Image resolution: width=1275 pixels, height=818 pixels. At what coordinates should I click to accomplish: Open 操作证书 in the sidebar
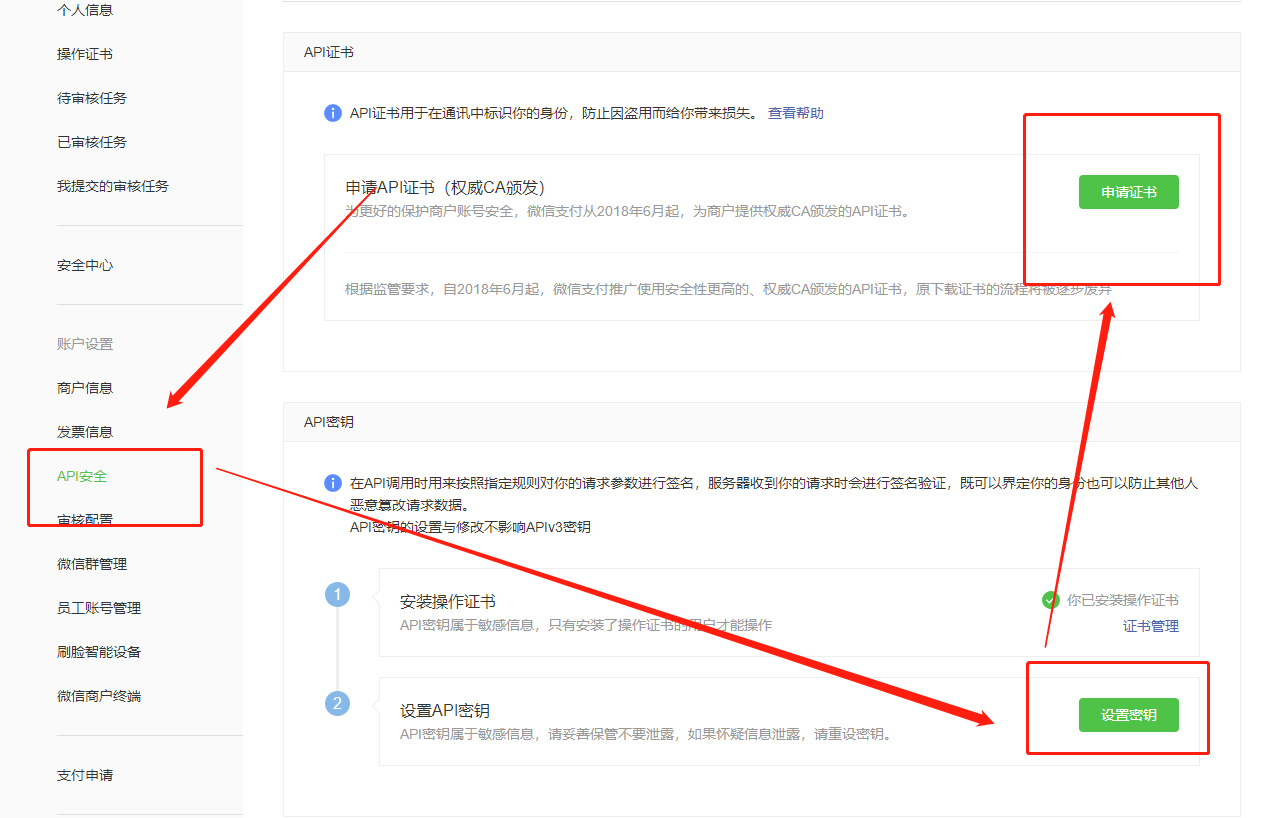(85, 54)
